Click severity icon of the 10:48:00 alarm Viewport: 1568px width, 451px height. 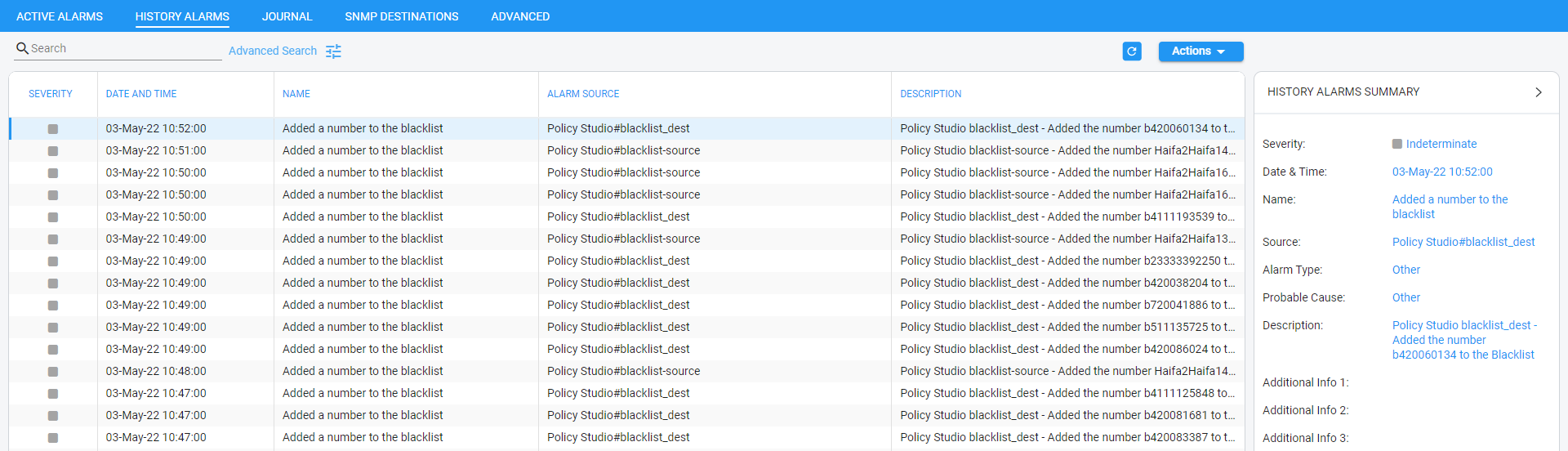[x=53, y=372]
